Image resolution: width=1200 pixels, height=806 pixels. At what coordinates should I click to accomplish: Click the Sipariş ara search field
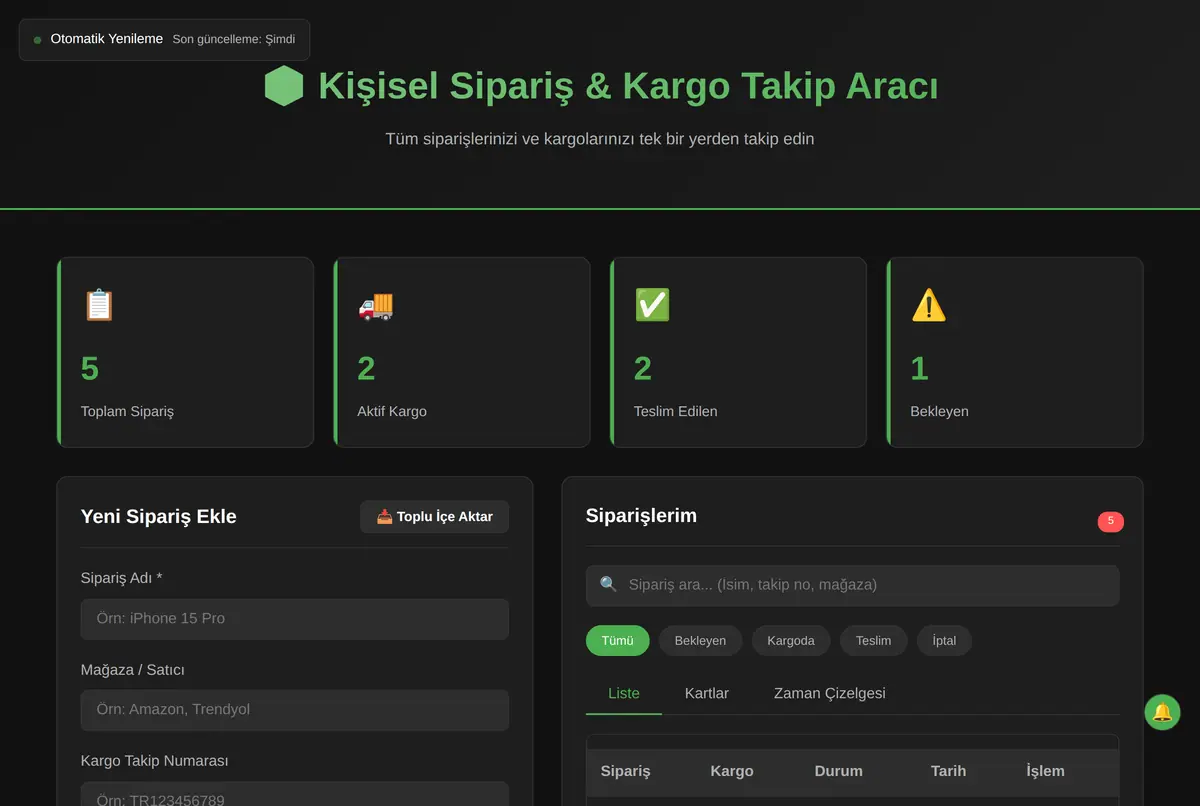(x=852, y=585)
